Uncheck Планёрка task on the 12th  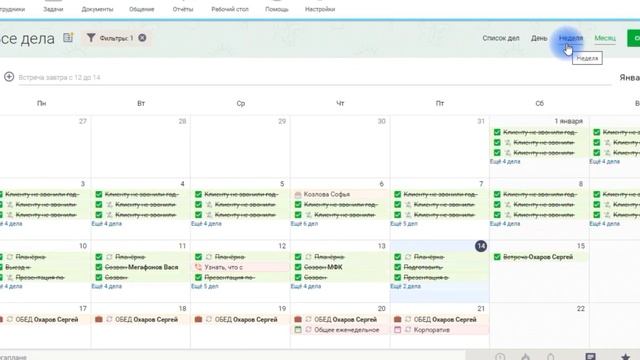click(198, 257)
